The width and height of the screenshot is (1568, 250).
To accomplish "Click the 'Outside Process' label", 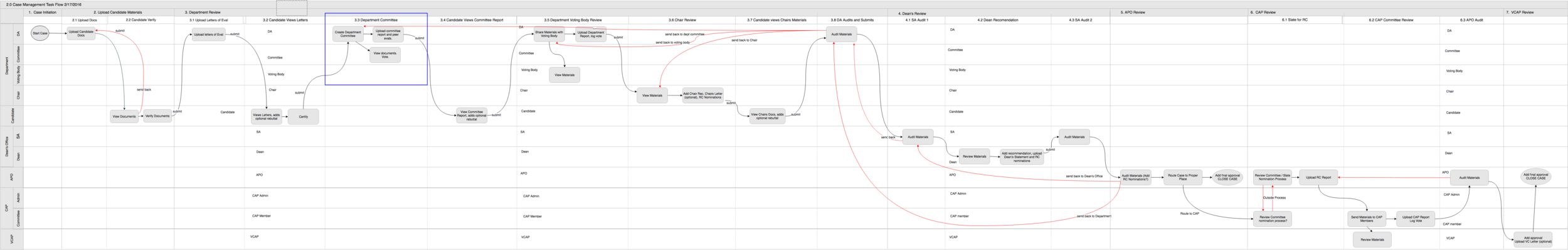I will [1274, 198].
